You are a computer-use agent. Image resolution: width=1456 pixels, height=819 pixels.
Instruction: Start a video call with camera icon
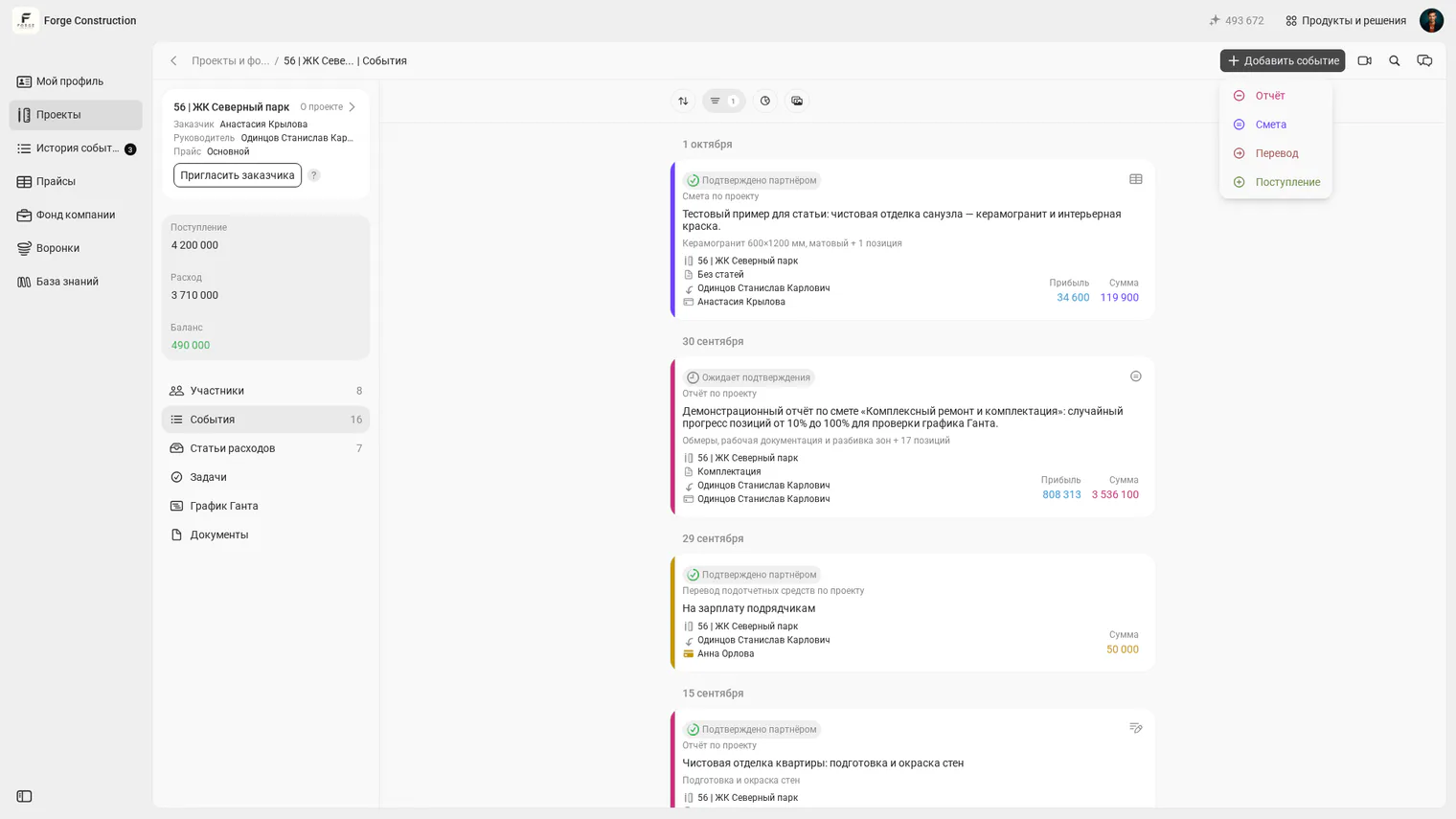(1365, 60)
